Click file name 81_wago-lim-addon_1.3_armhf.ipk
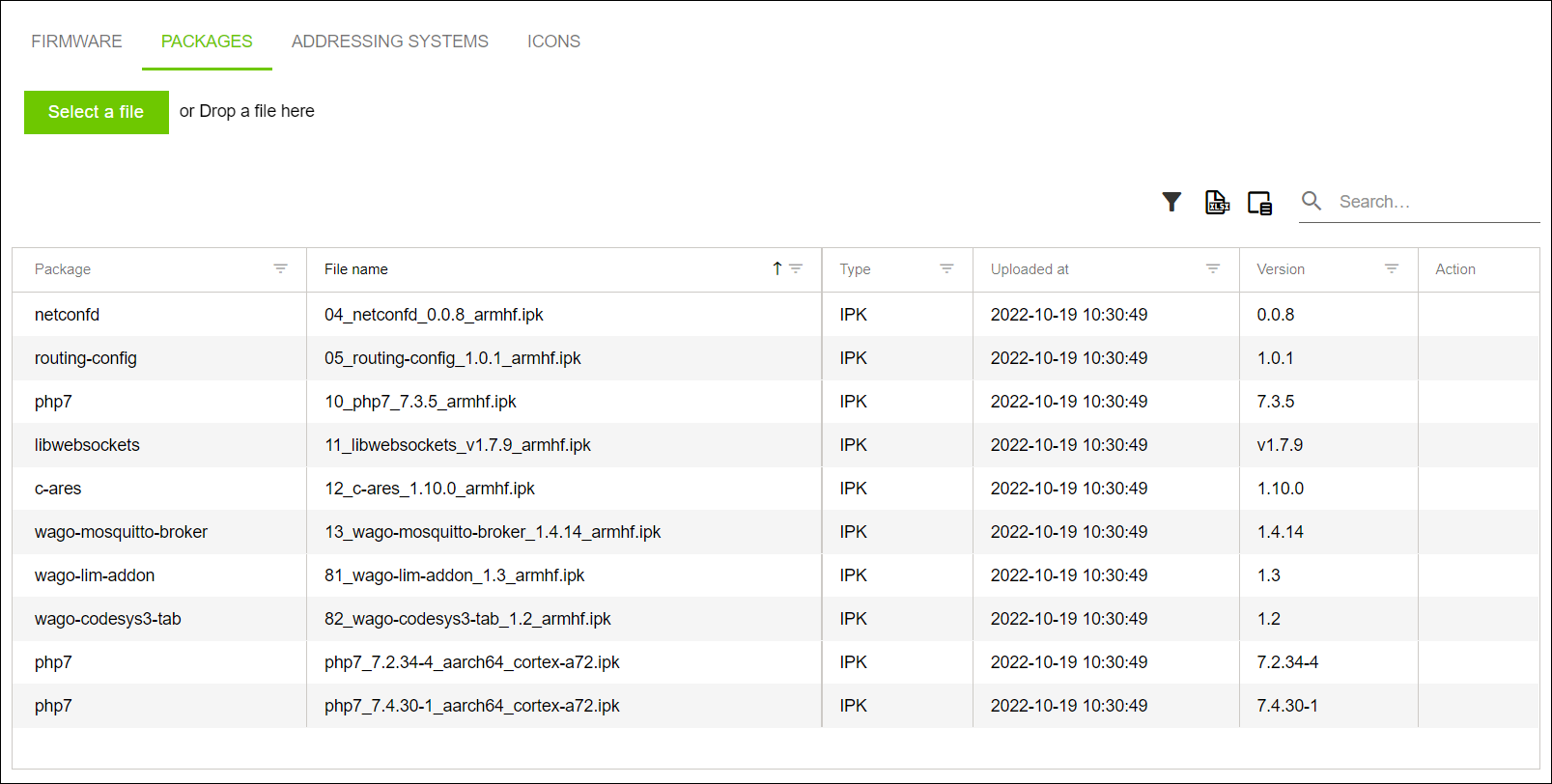The width and height of the screenshot is (1552, 784). tap(455, 575)
